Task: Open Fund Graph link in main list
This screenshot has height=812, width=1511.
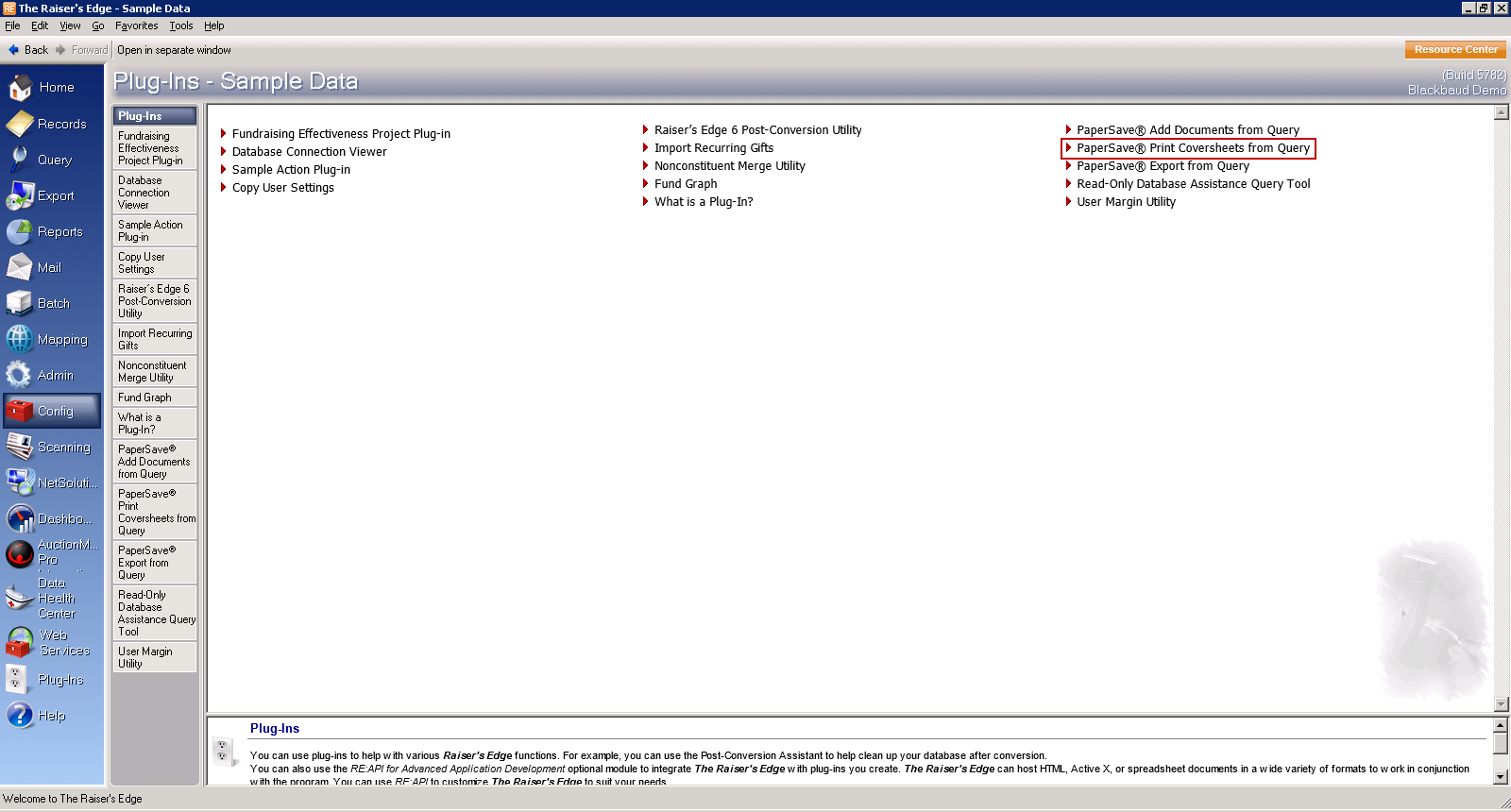Action: [685, 184]
